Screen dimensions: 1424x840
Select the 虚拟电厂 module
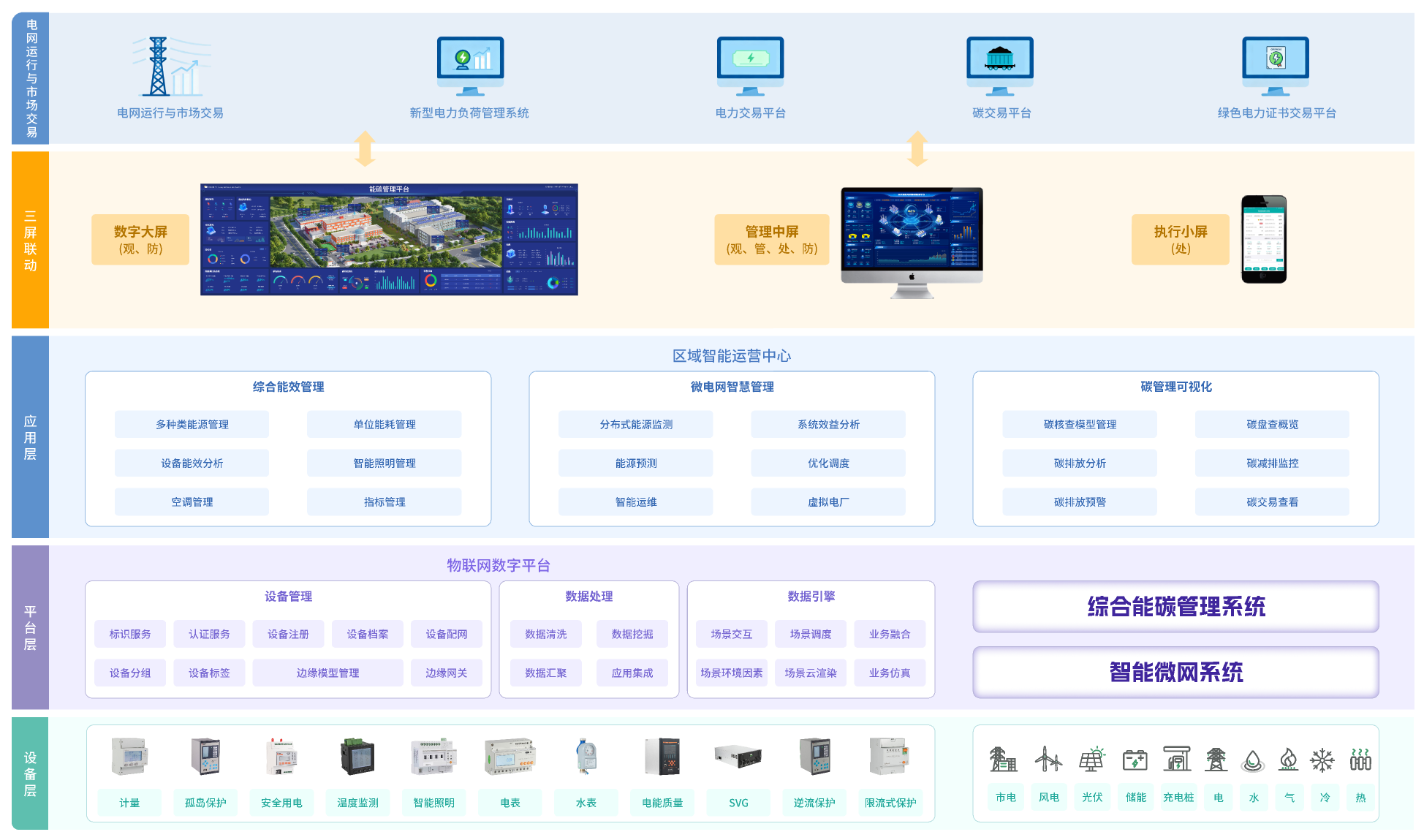pyautogui.click(x=827, y=502)
